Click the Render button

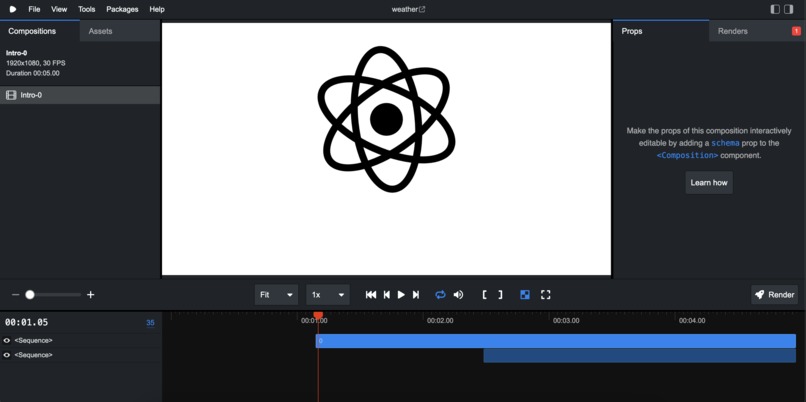pyautogui.click(x=774, y=295)
